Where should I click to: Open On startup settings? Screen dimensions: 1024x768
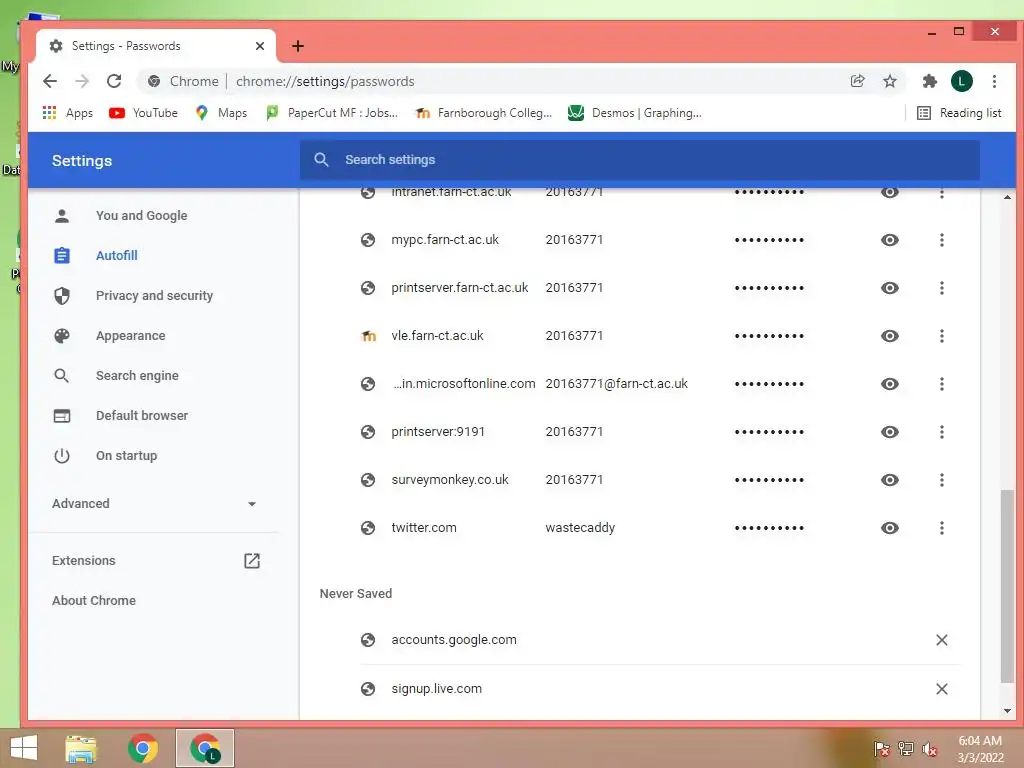pos(126,455)
